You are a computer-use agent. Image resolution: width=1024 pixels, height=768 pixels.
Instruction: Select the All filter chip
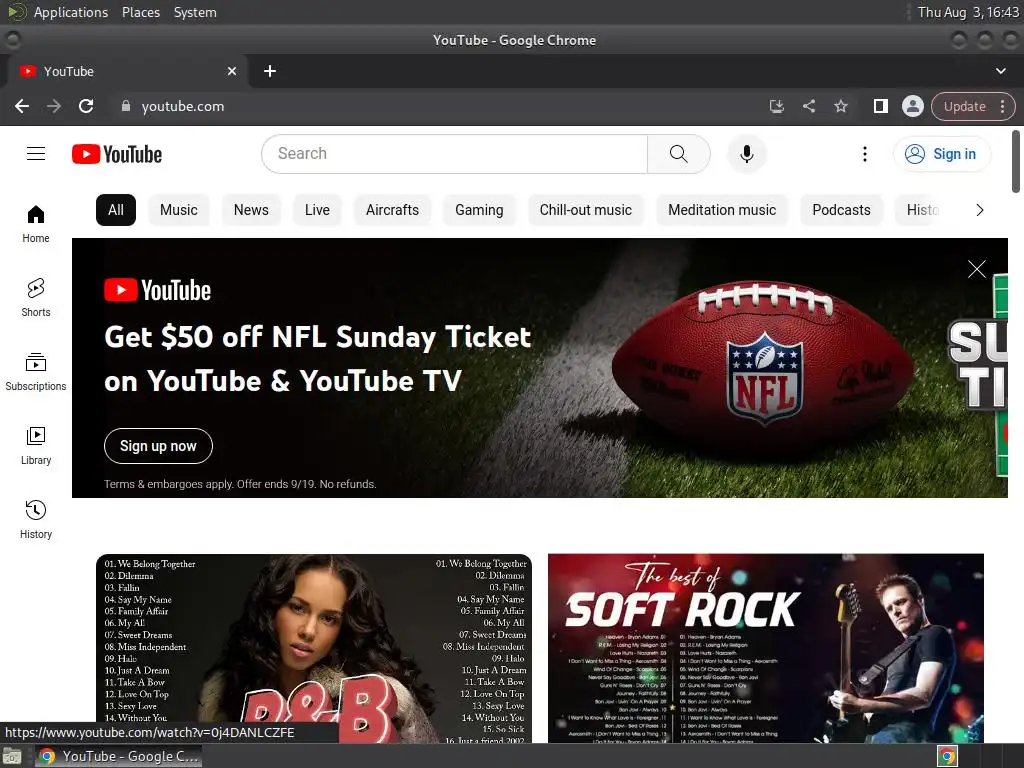click(116, 210)
